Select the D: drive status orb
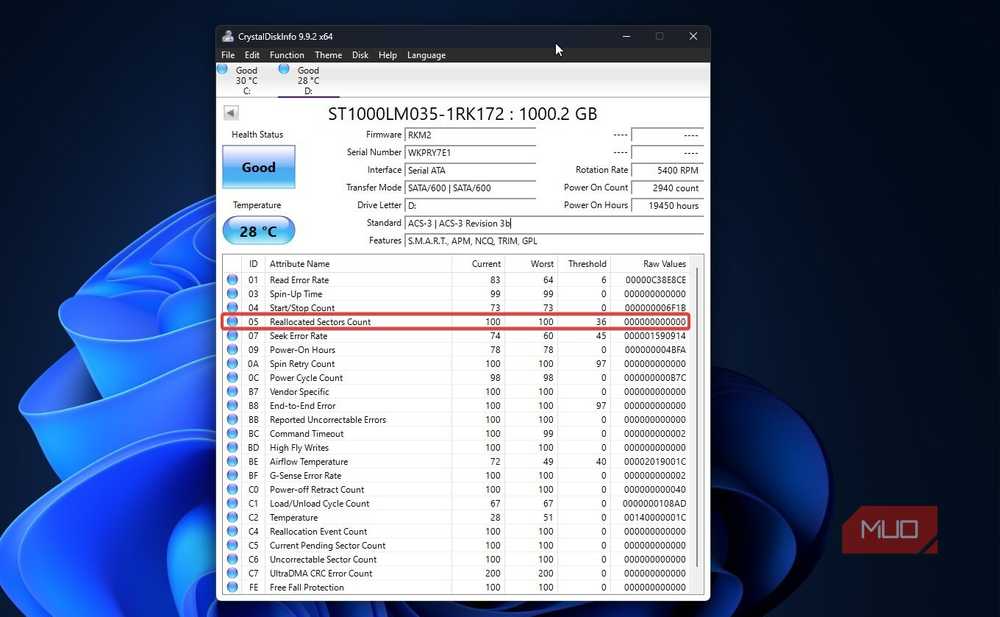The width and height of the screenshot is (1000, 617). pyautogui.click(x=284, y=69)
